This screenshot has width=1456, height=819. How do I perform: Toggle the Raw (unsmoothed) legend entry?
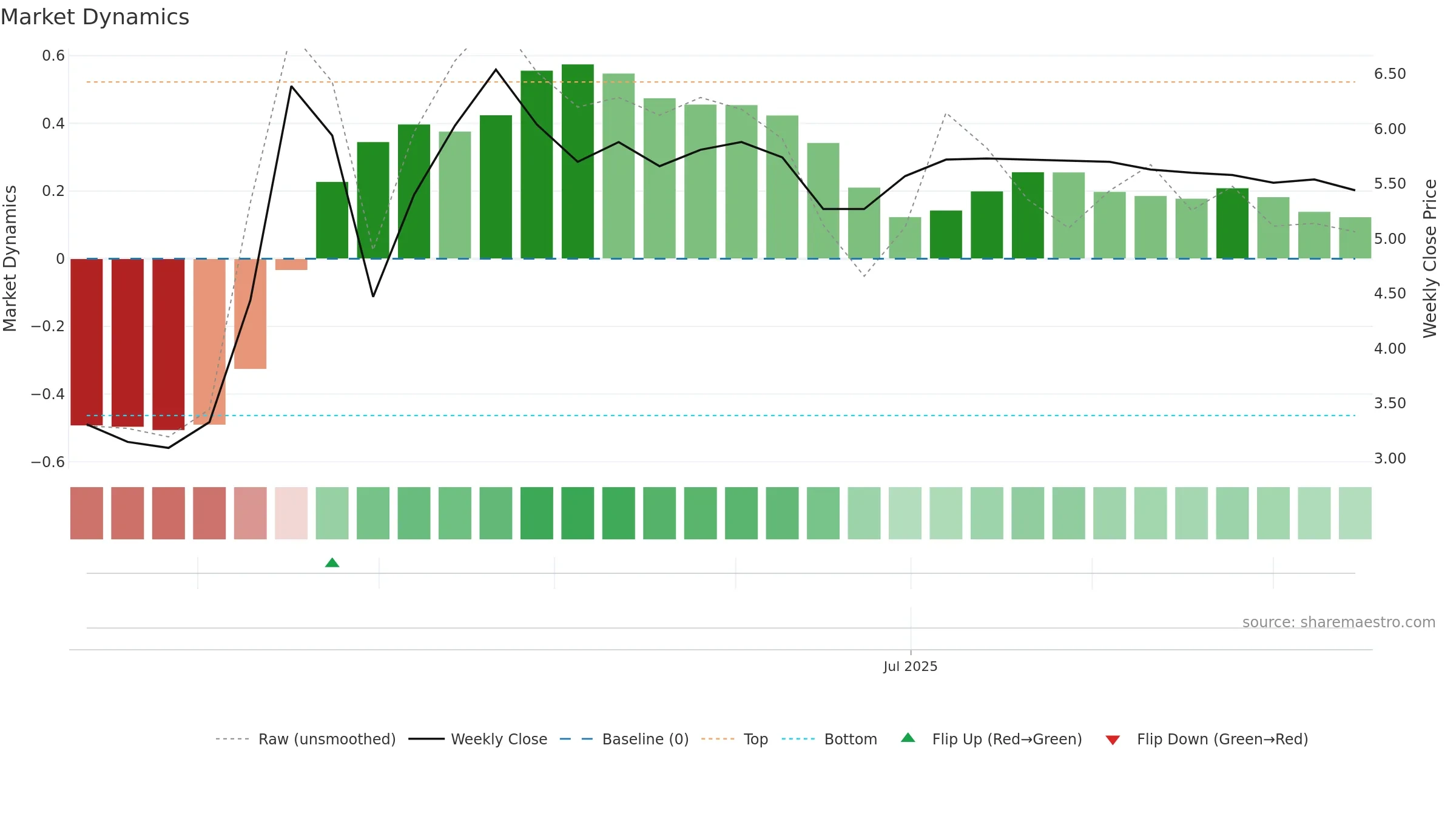click(x=306, y=739)
